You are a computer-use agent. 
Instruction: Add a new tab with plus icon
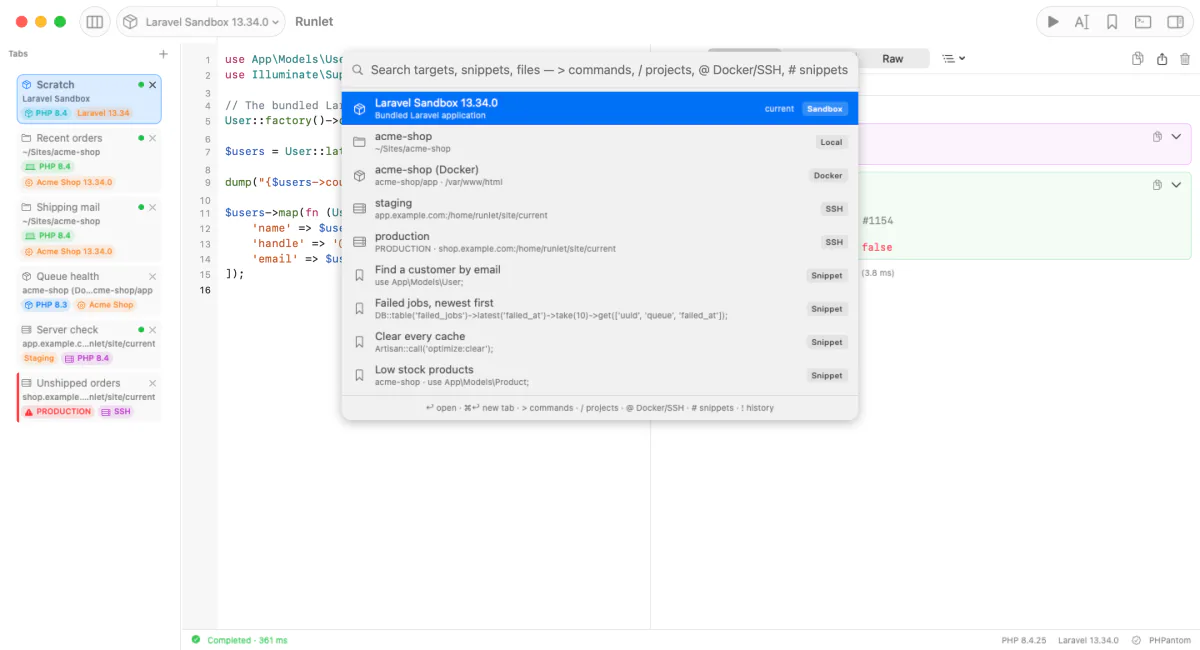pos(164,54)
